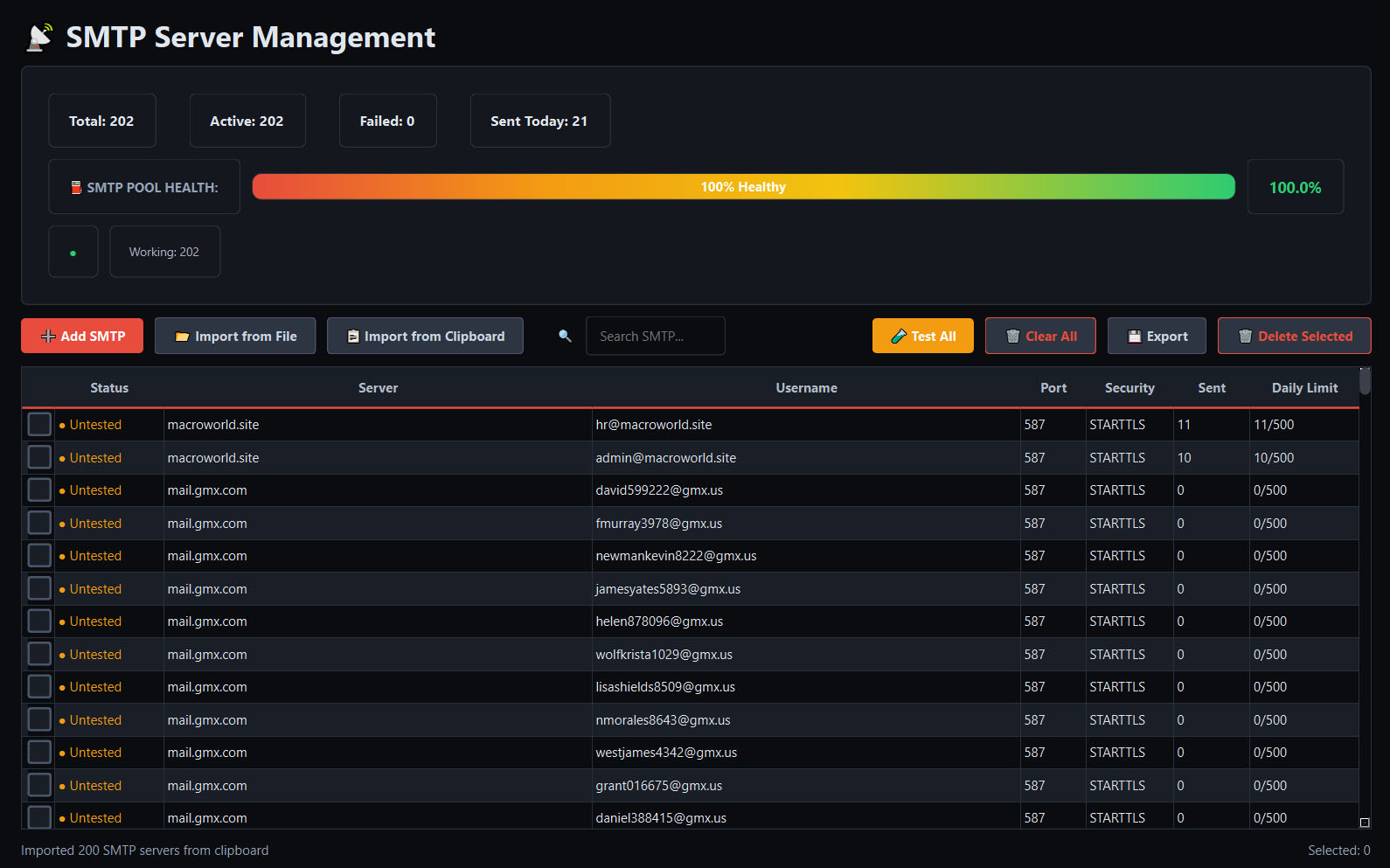Sort by Server column header
The image size is (1390, 868).
pos(378,388)
